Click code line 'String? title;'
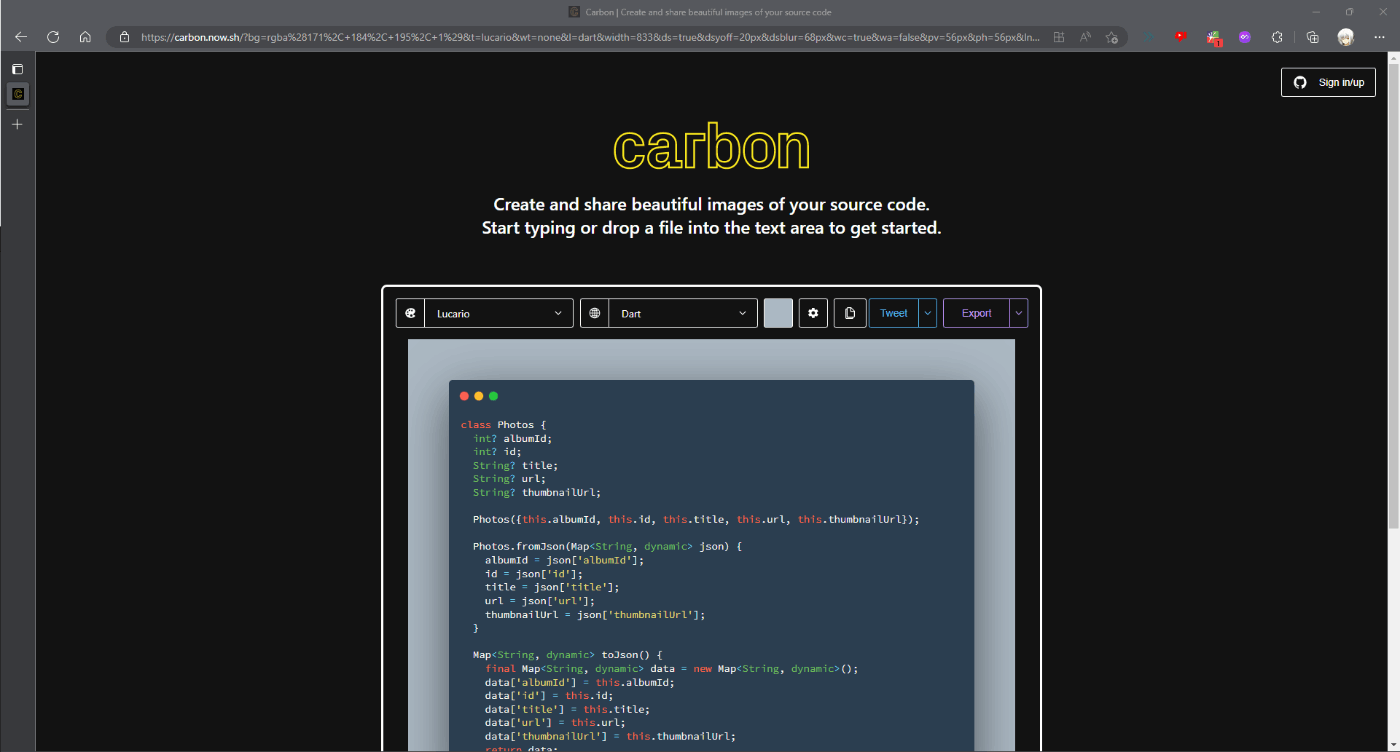This screenshot has height=752, width=1400. point(516,465)
